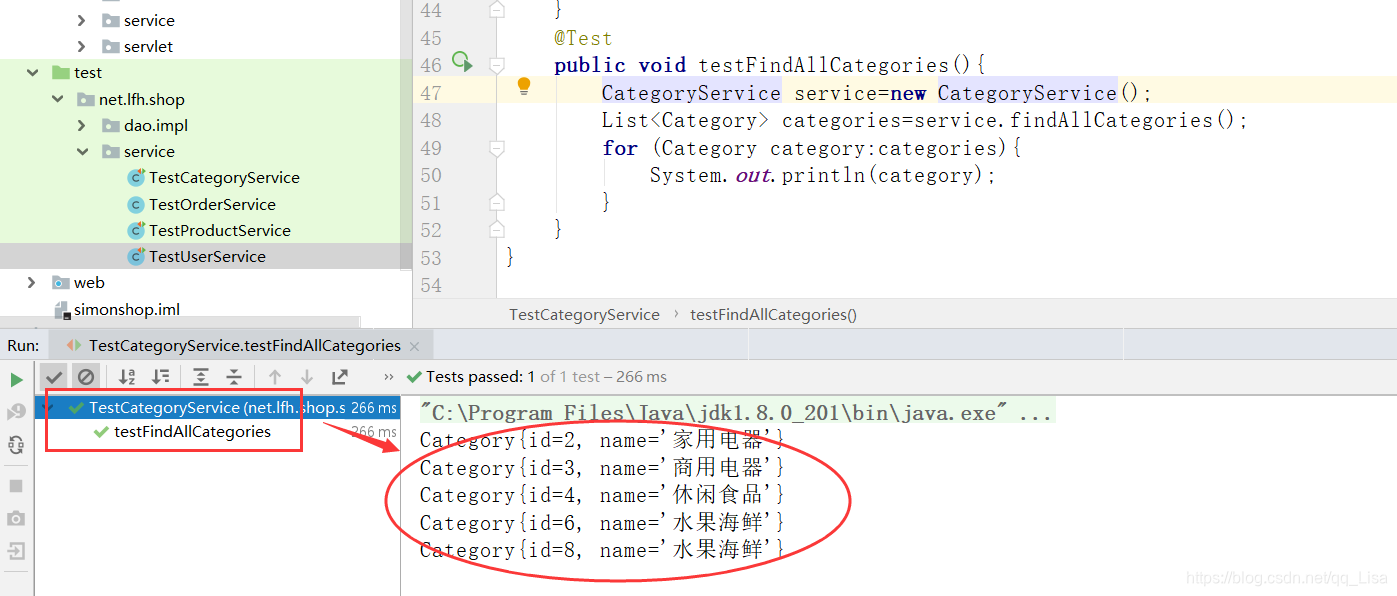Collapse service package under net.lfh.shop
The height and width of the screenshot is (596, 1397).
pos(82,152)
